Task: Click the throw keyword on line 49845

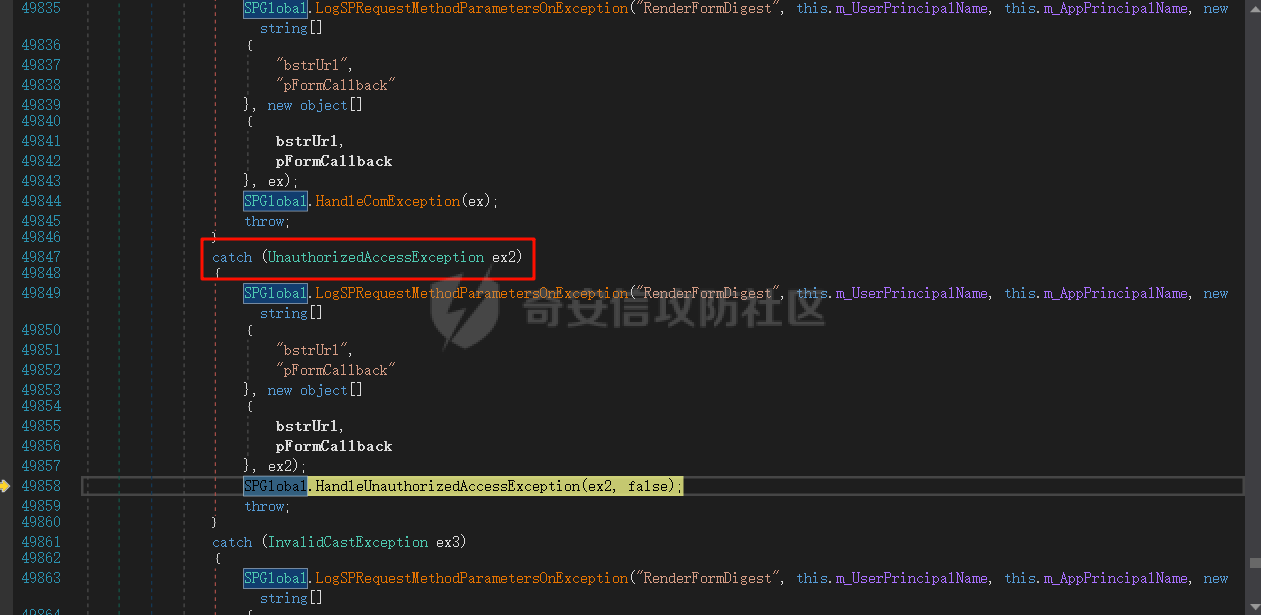Action: [265, 221]
